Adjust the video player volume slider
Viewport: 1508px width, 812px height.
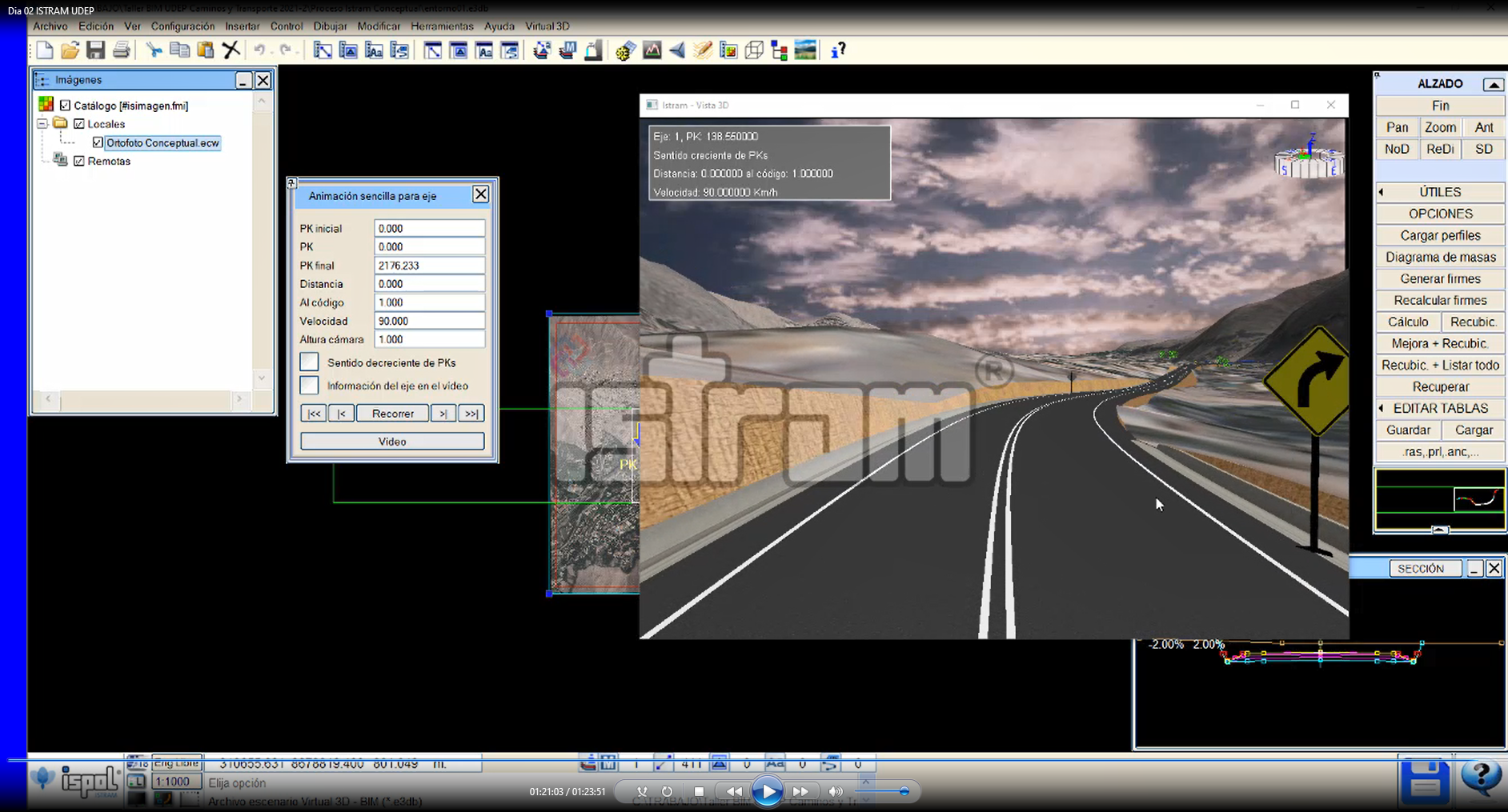tap(904, 791)
